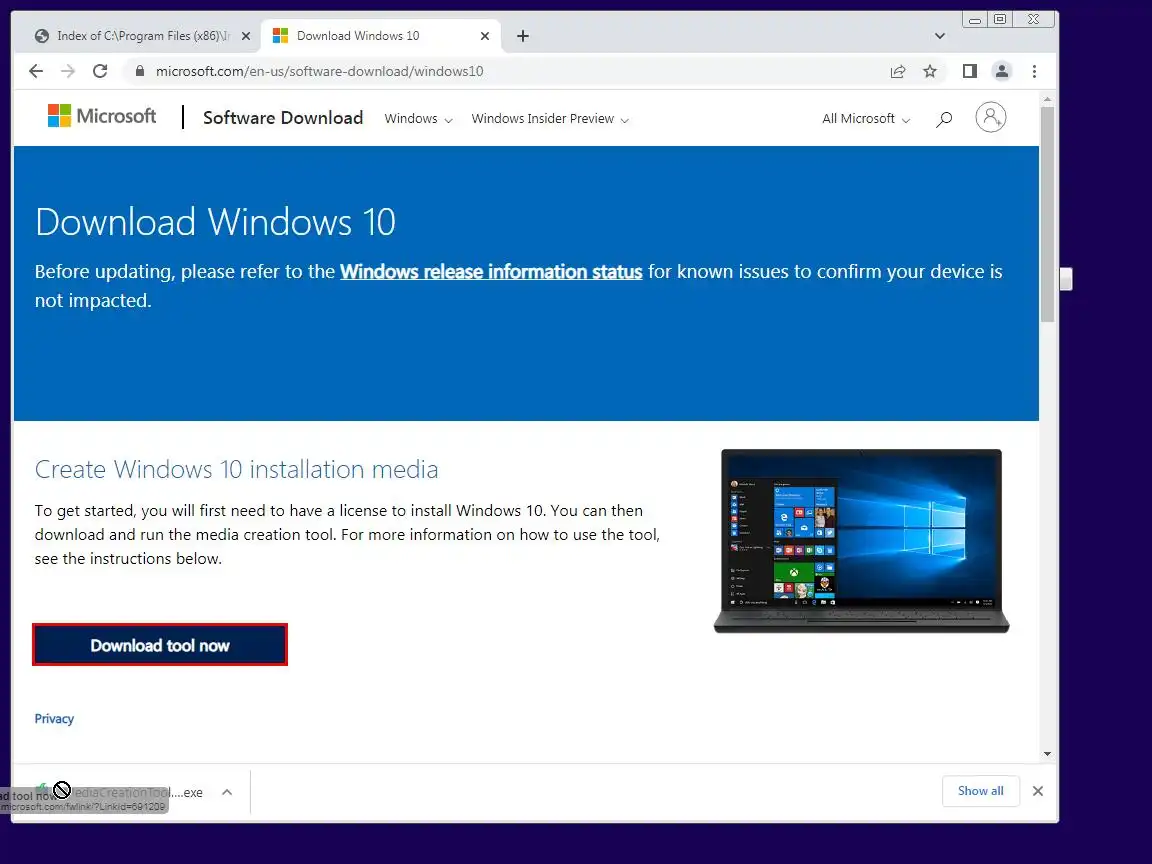
Task: Click the page scroll up arrow
Action: tap(1047, 98)
